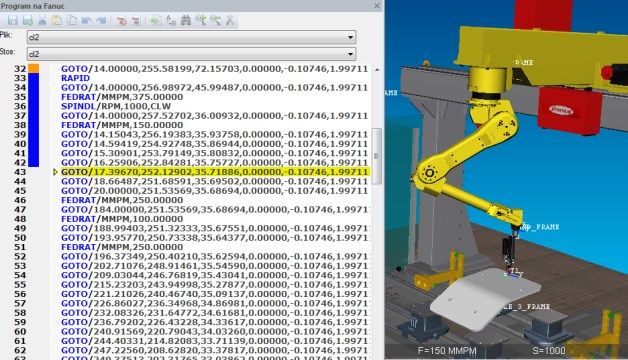Screen dimensions: 628x360
Task: Click the Save As icon with green arrow
Action: tap(27, 20)
